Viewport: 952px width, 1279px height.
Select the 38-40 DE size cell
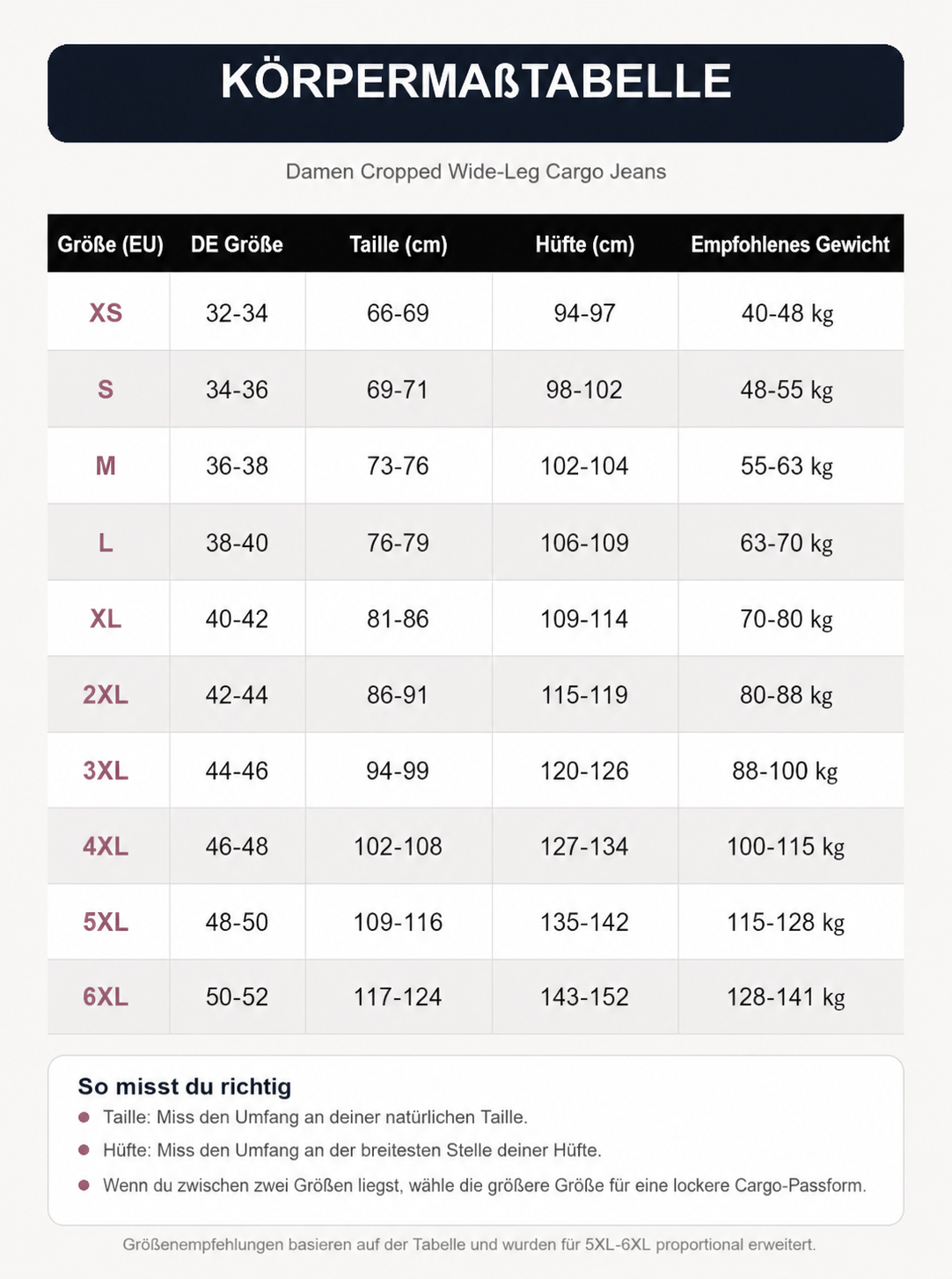tap(237, 544)
